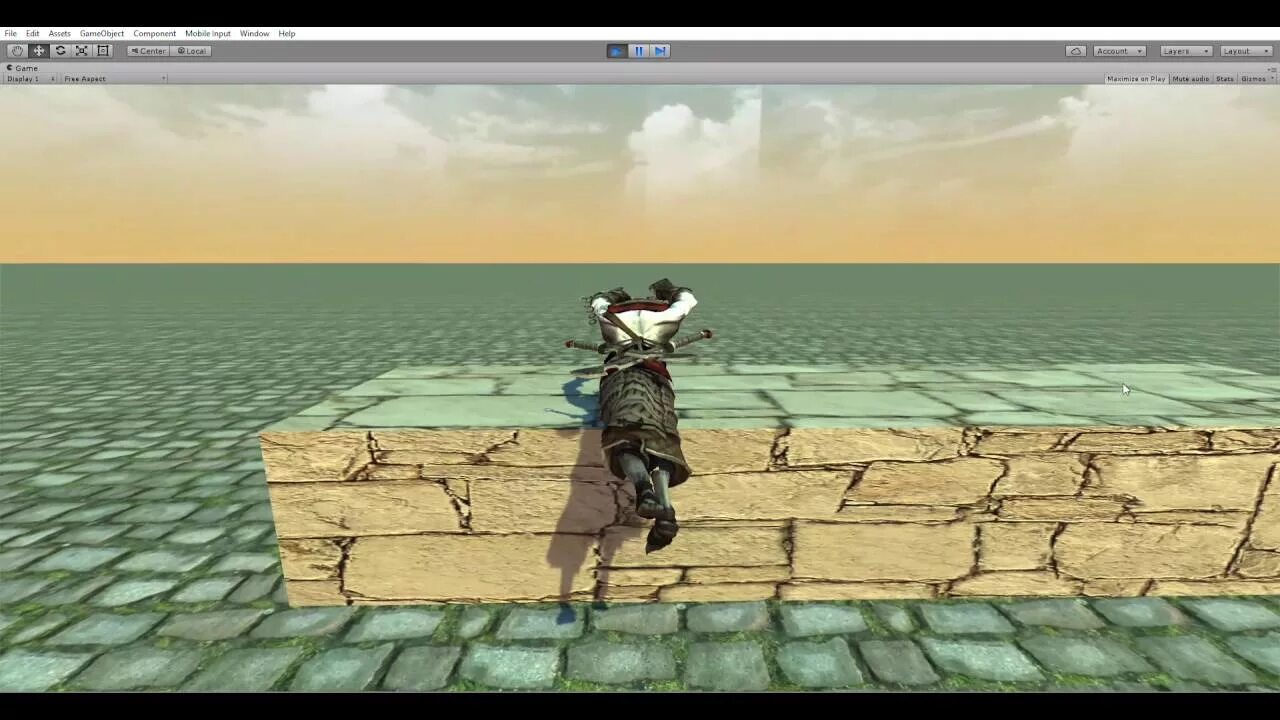The height and width of the screenshot is (720, 1280).
Task: Open the Assets menu
Action: pyautogui.click(x=60, y=33)
